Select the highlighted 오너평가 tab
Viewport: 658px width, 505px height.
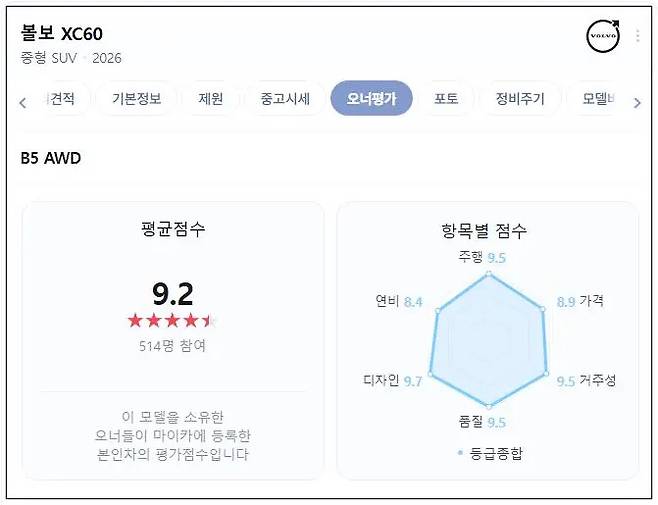[x=371, y=99]
